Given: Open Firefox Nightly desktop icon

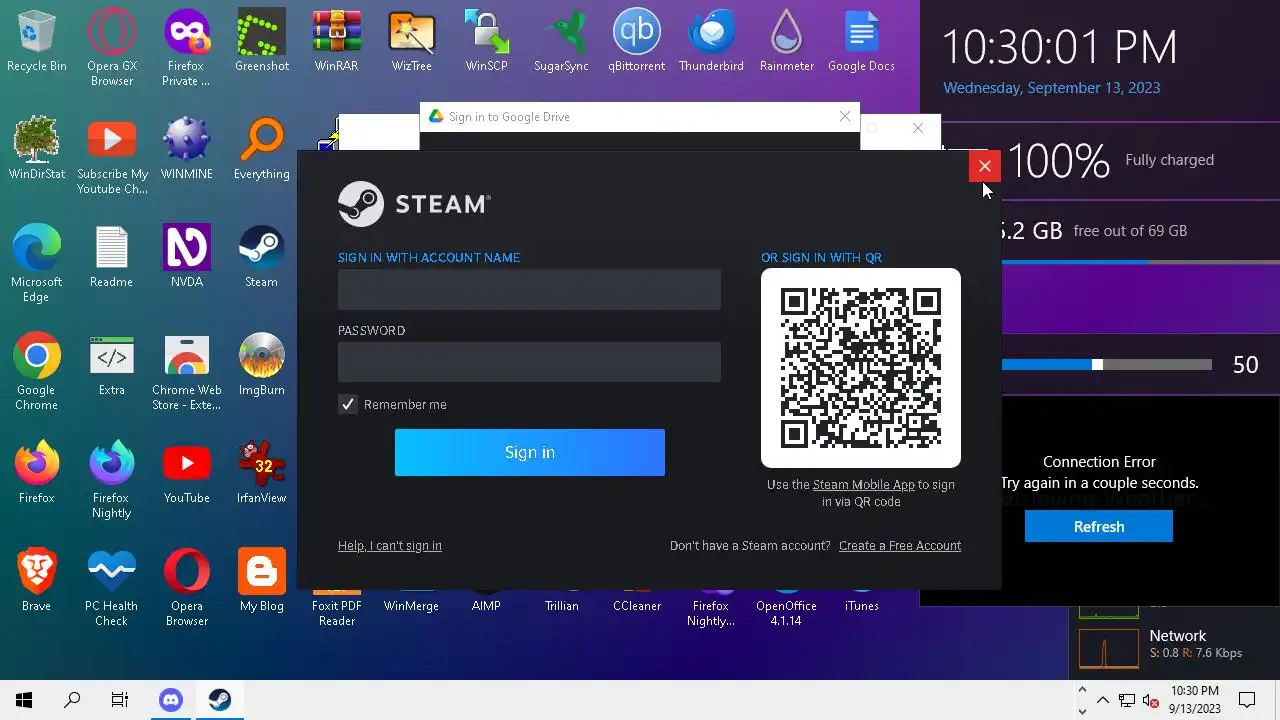Looking at the screenshot, I should tap(111, 480).
